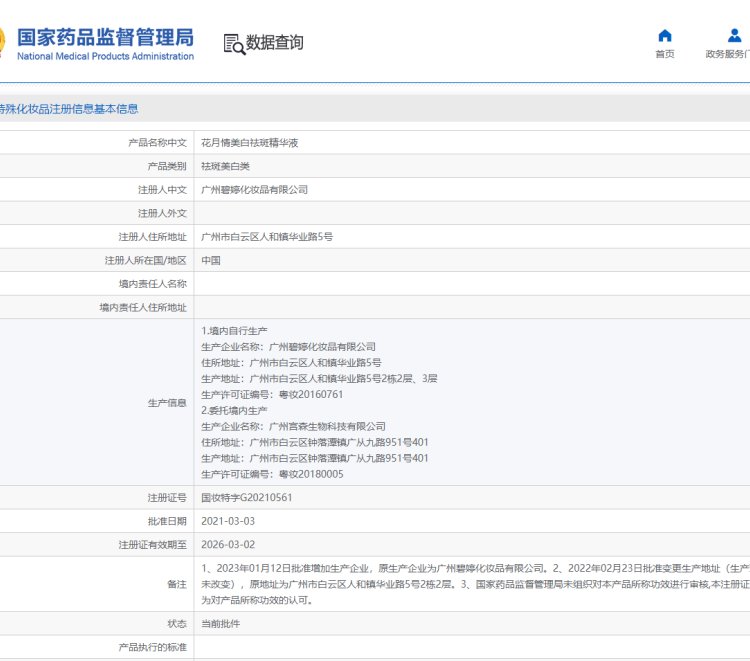Click the line 2.委托境内生产
Image resolution: width=750 pixels, height=661 pixels.
(234, 410)
